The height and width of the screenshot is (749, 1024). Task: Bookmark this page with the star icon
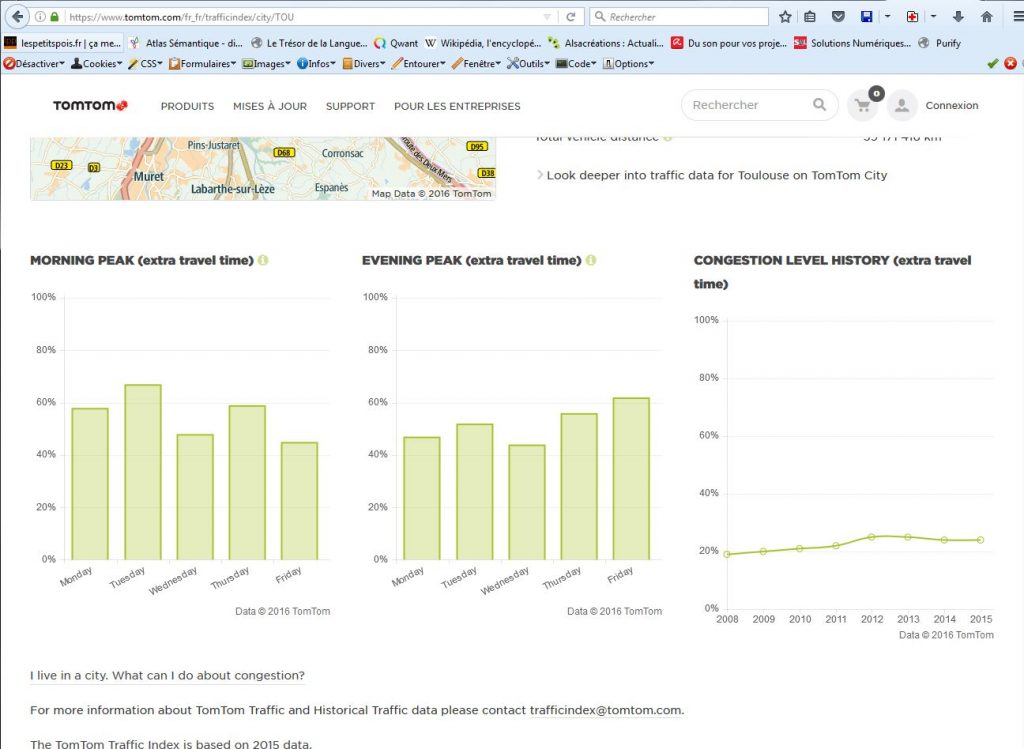click(785, 17)
